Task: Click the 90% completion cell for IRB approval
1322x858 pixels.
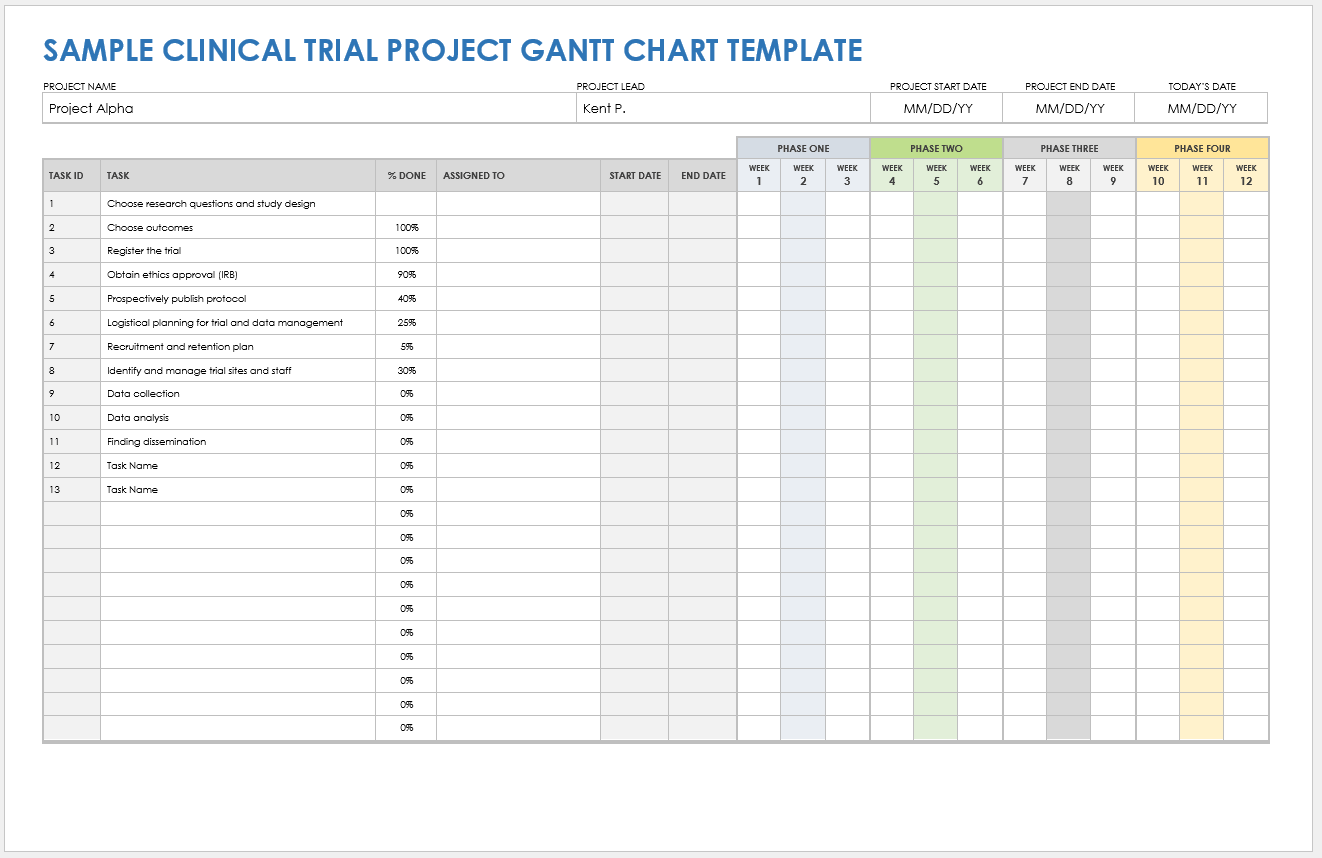Action: [x=405, y=274]
